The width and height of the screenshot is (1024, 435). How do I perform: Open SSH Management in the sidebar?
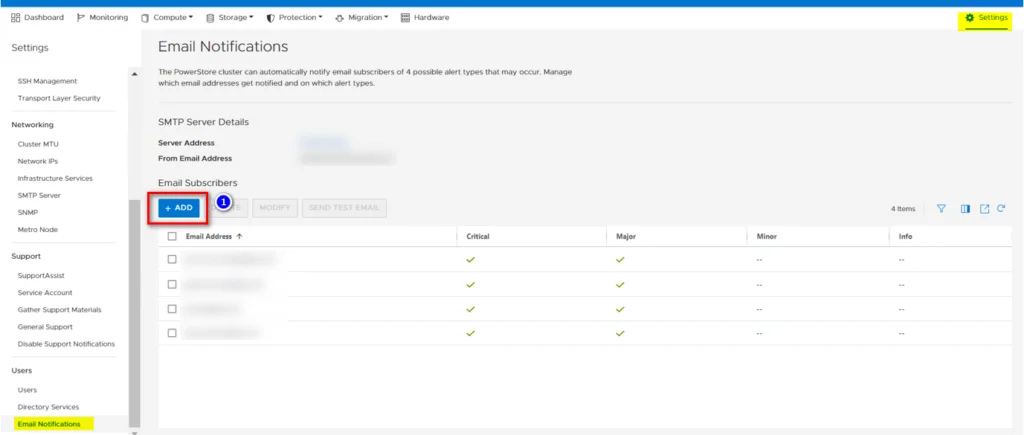[47, 81]
